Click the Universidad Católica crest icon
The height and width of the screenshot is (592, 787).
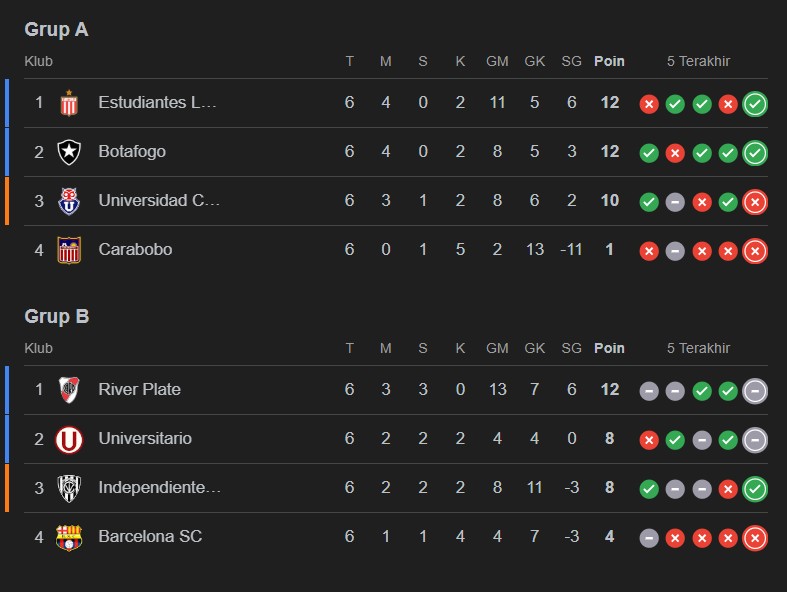tap(68, 201)
